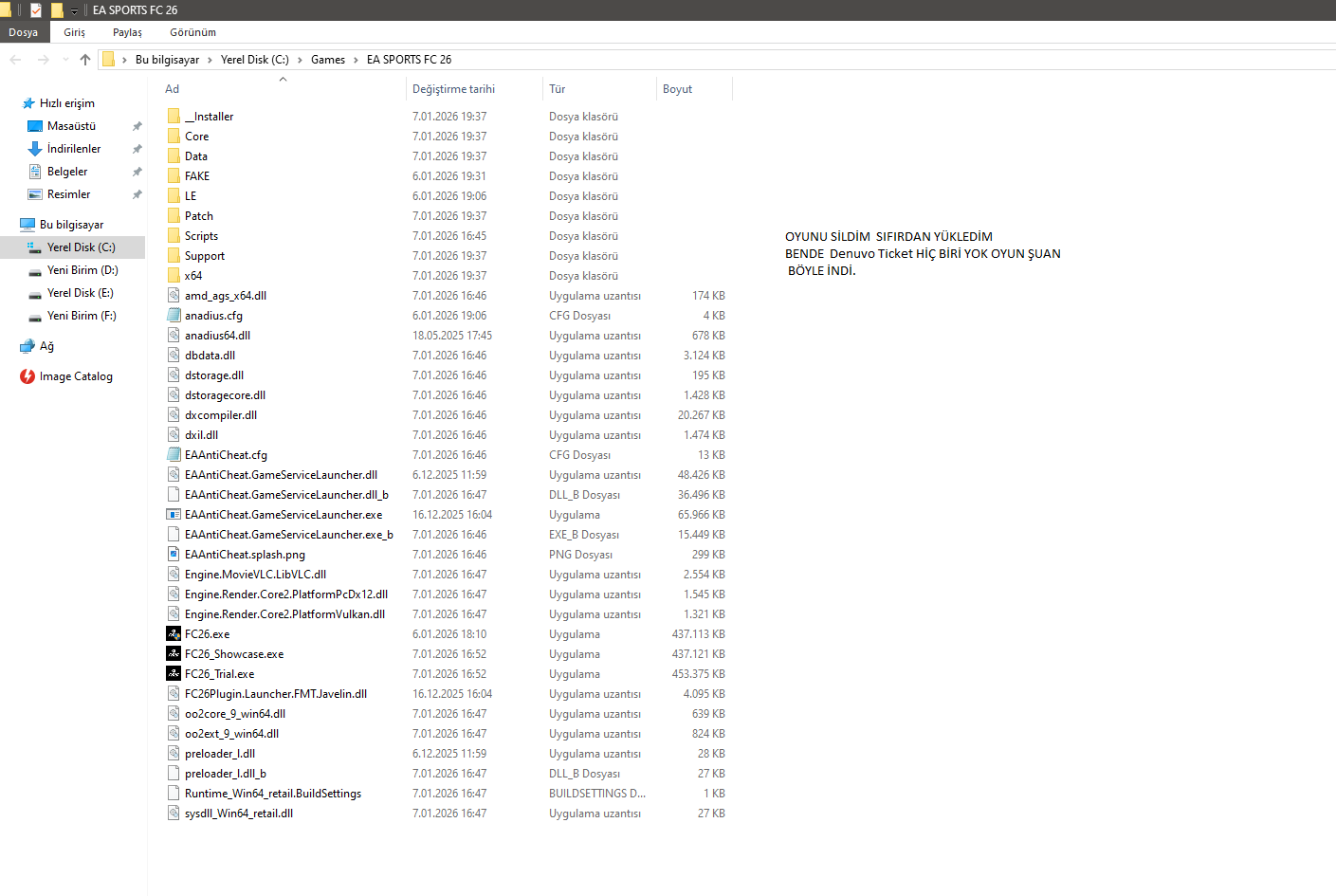This screenshot has width=1336, height=896.
Task: Select Yeni Birim (F:) drive
Action: pyautogui.click(x=82, y=316)
